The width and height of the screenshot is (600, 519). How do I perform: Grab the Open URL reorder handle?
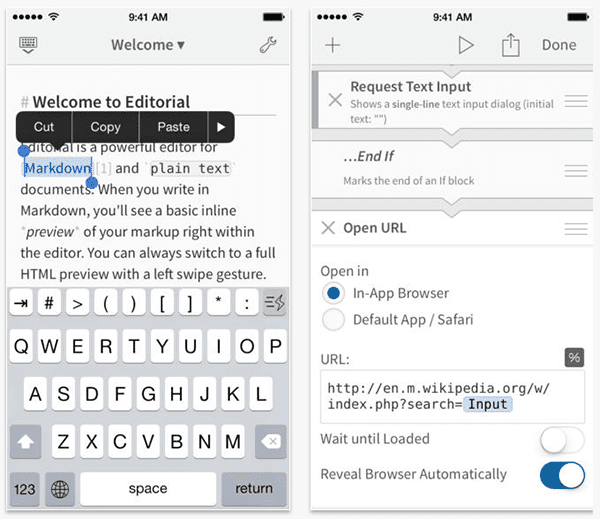point(576,228)
